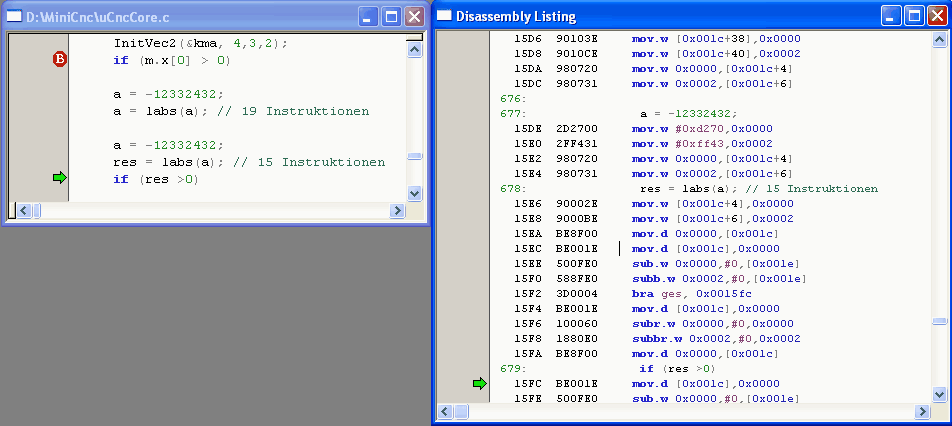
Task: Click the first 'a = -12332432;' source line
Action: pyautogui.click(x=168, y=95)
